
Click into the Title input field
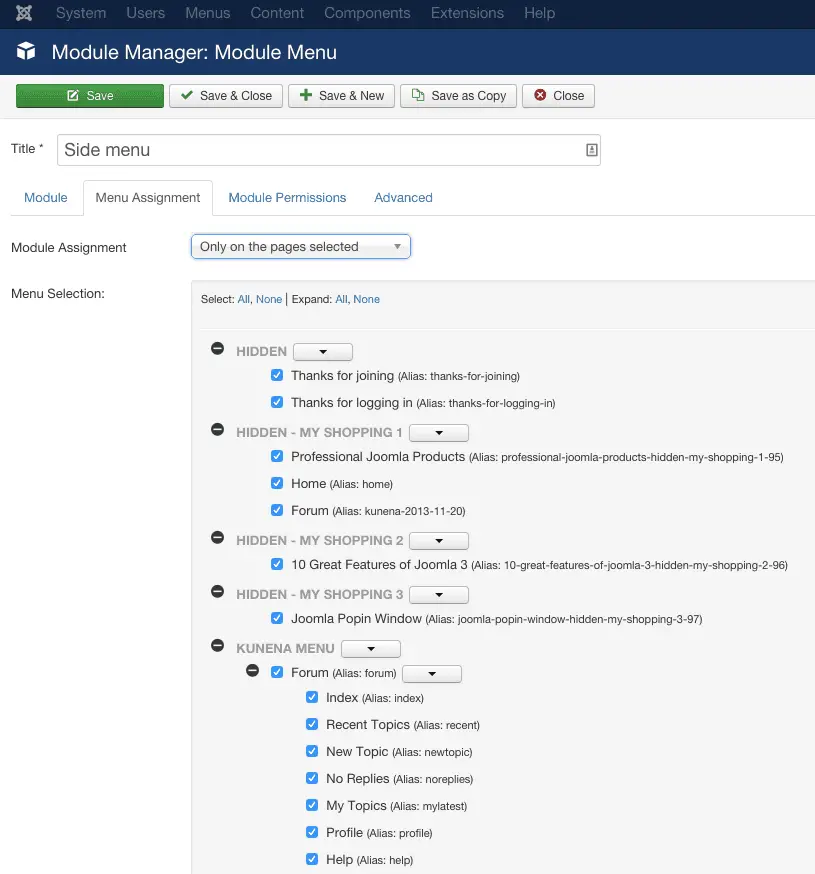(x=328, y=150)
